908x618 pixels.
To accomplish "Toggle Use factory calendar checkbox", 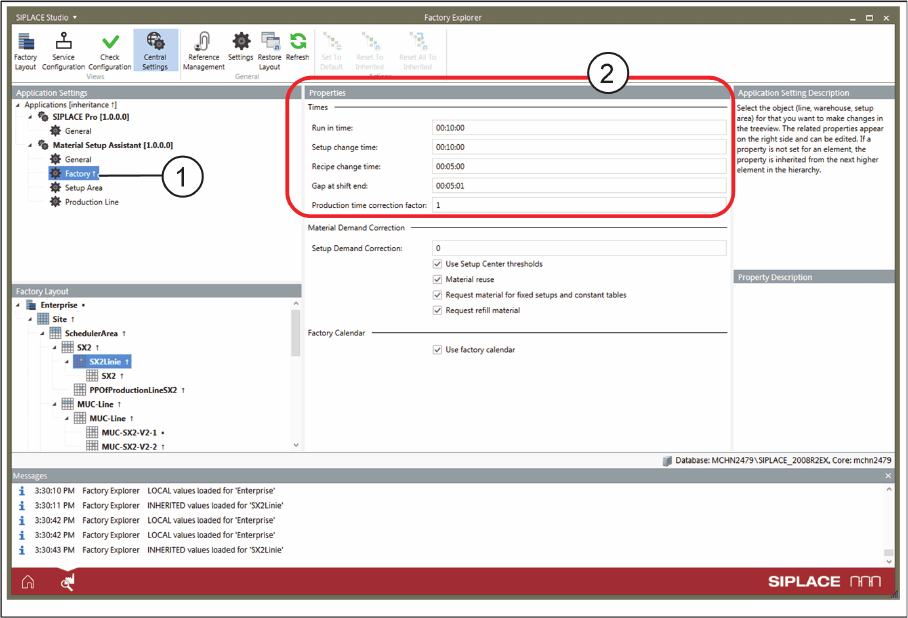I will (x=437, y=350).
